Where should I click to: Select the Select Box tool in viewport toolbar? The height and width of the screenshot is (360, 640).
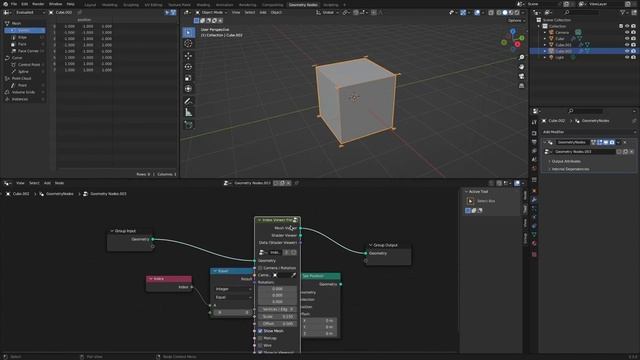(x=188, y=32)
